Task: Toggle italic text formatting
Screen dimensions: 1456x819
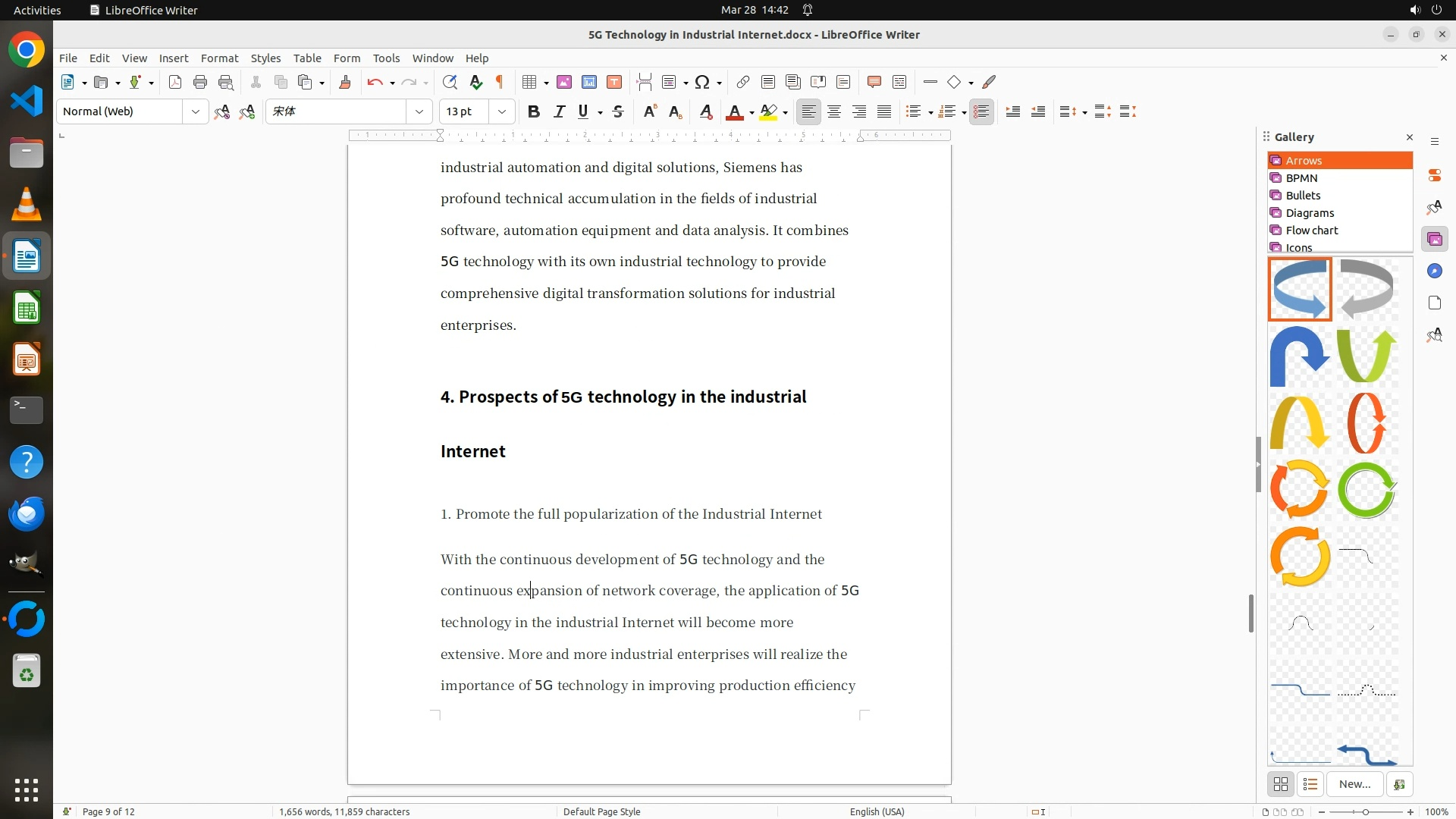Action: [559, 112]
